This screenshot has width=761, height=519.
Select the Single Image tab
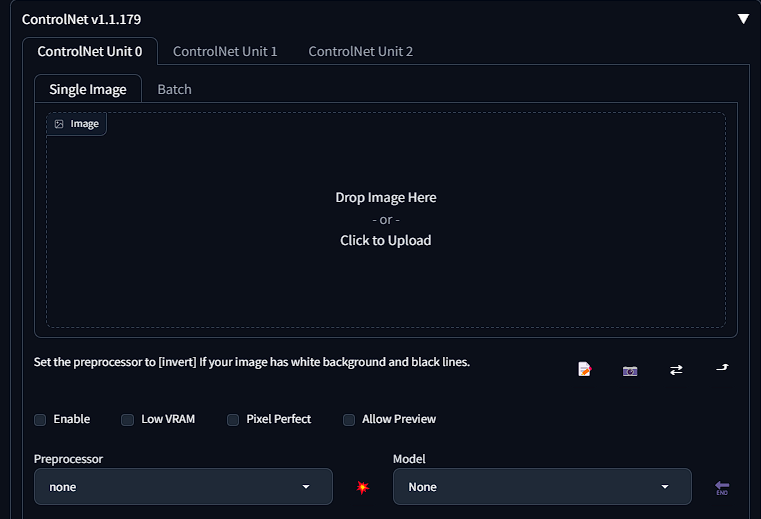click(x=88, y=89)
